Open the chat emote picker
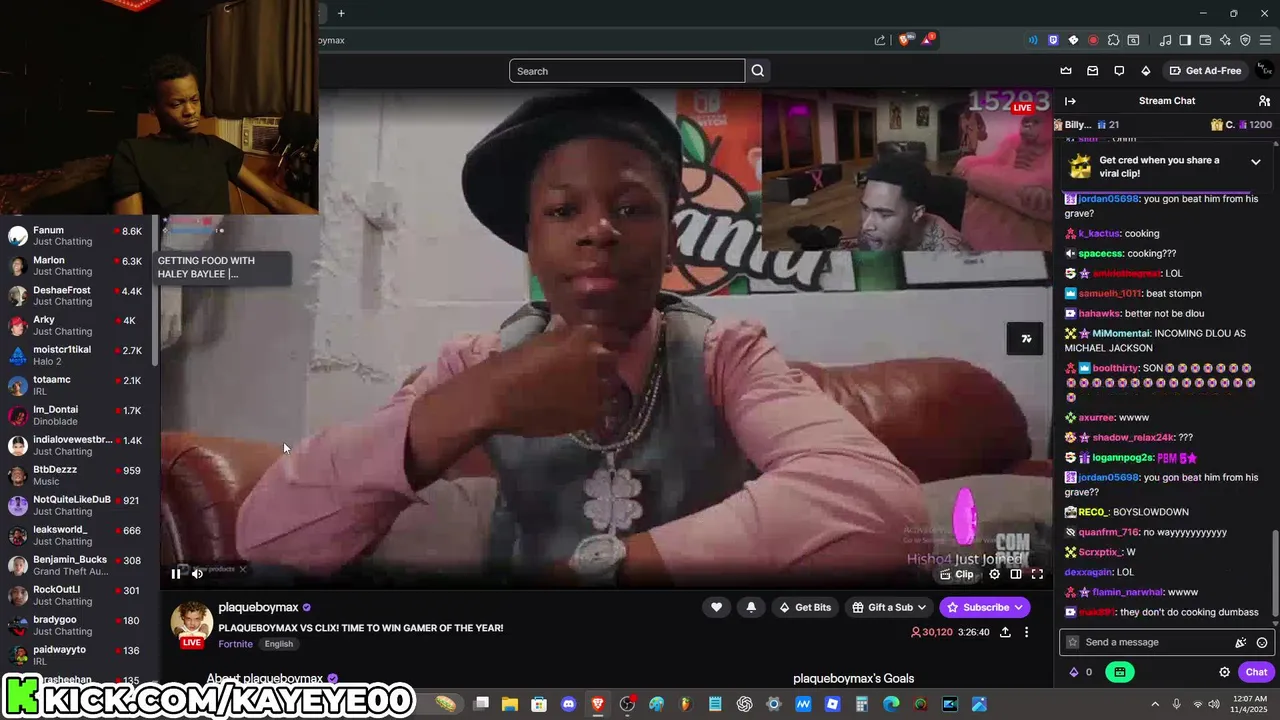 (1262, 643)
